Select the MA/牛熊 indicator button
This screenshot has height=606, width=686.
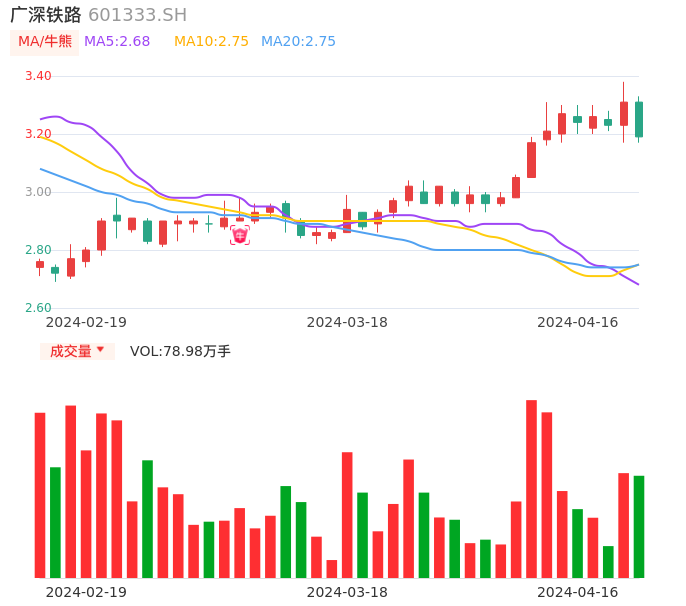45,42
